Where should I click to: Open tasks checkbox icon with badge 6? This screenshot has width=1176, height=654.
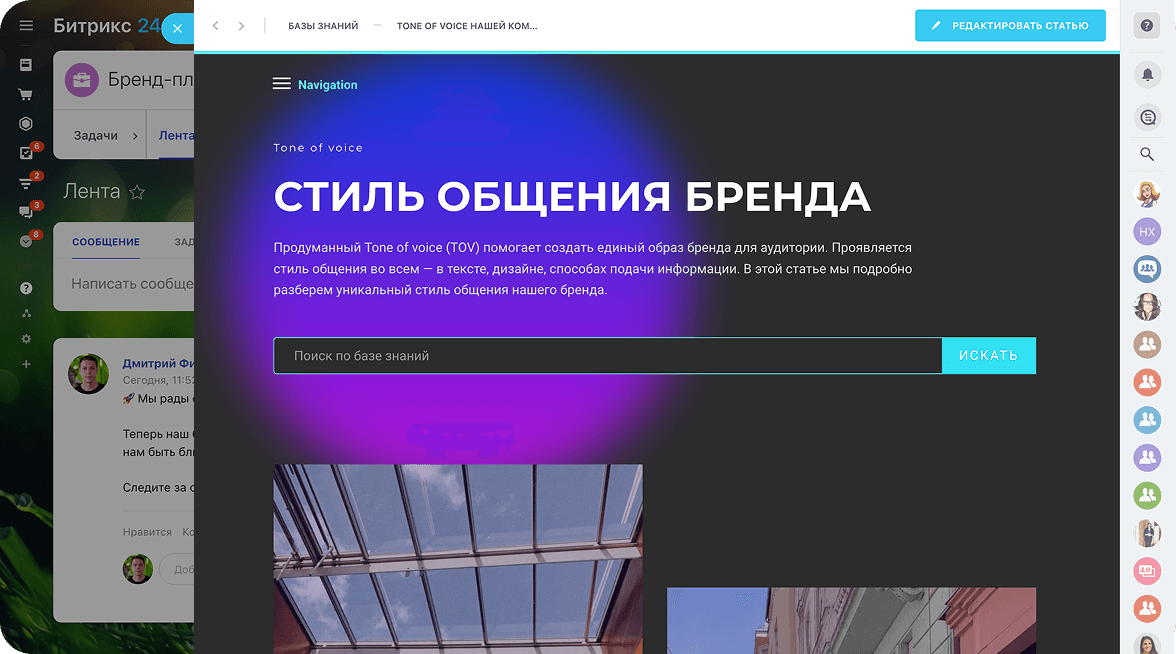tap(26, 153)
